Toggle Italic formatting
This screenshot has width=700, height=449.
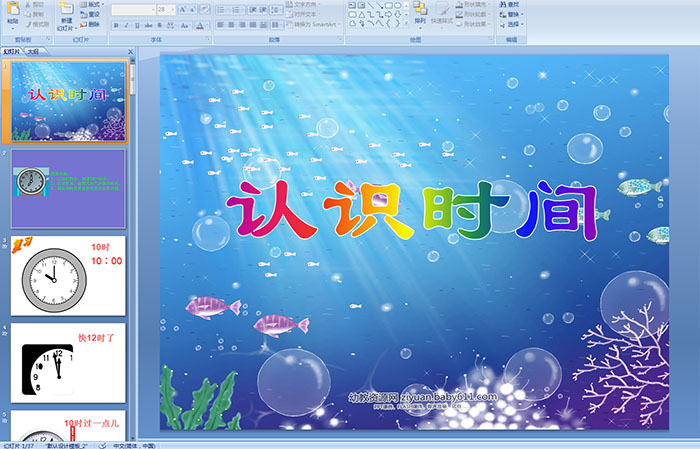(x=126, y=25)
